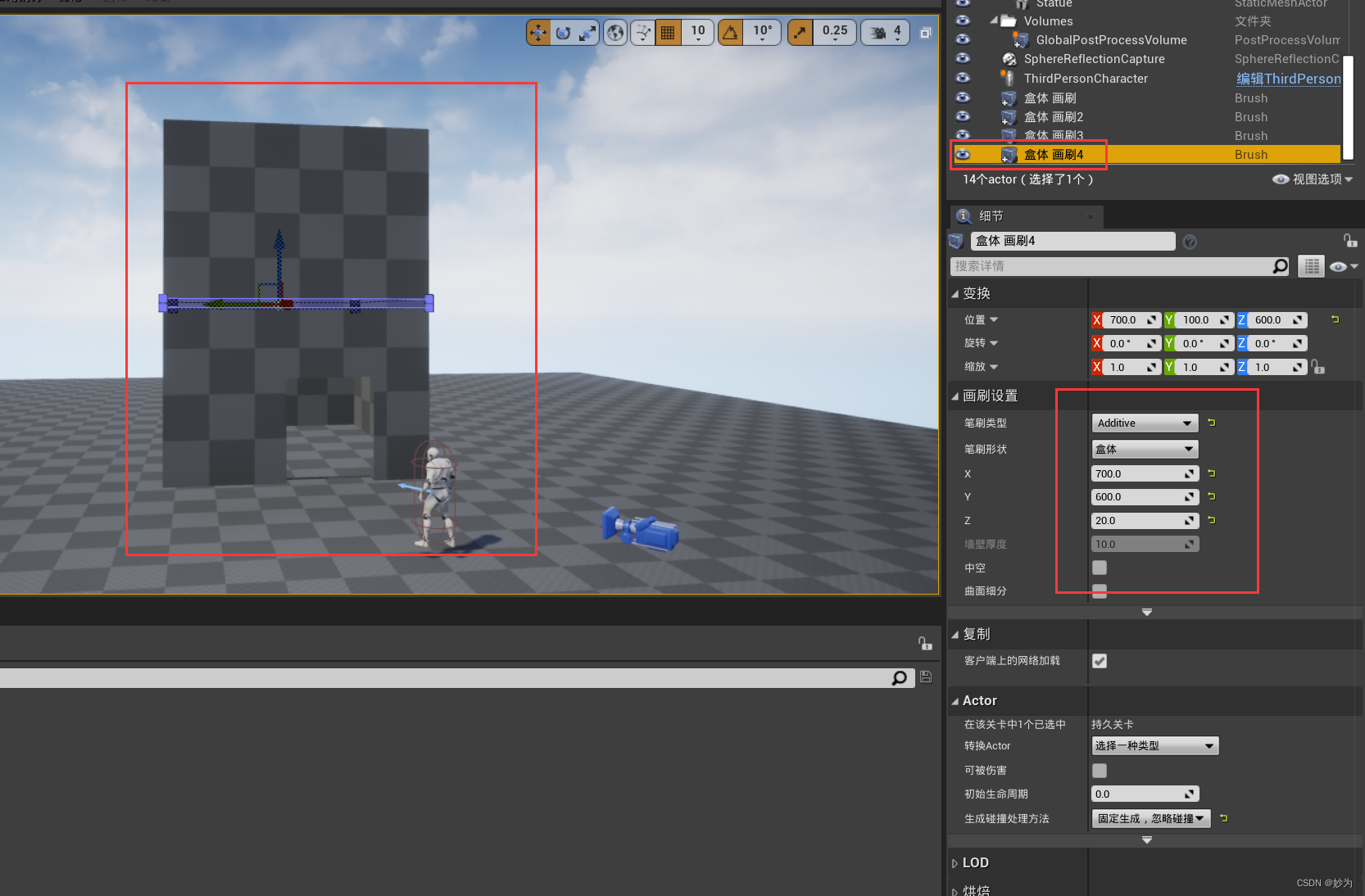Select the rotate gizmo tool
1365x896 pixels.
[563, 33]
